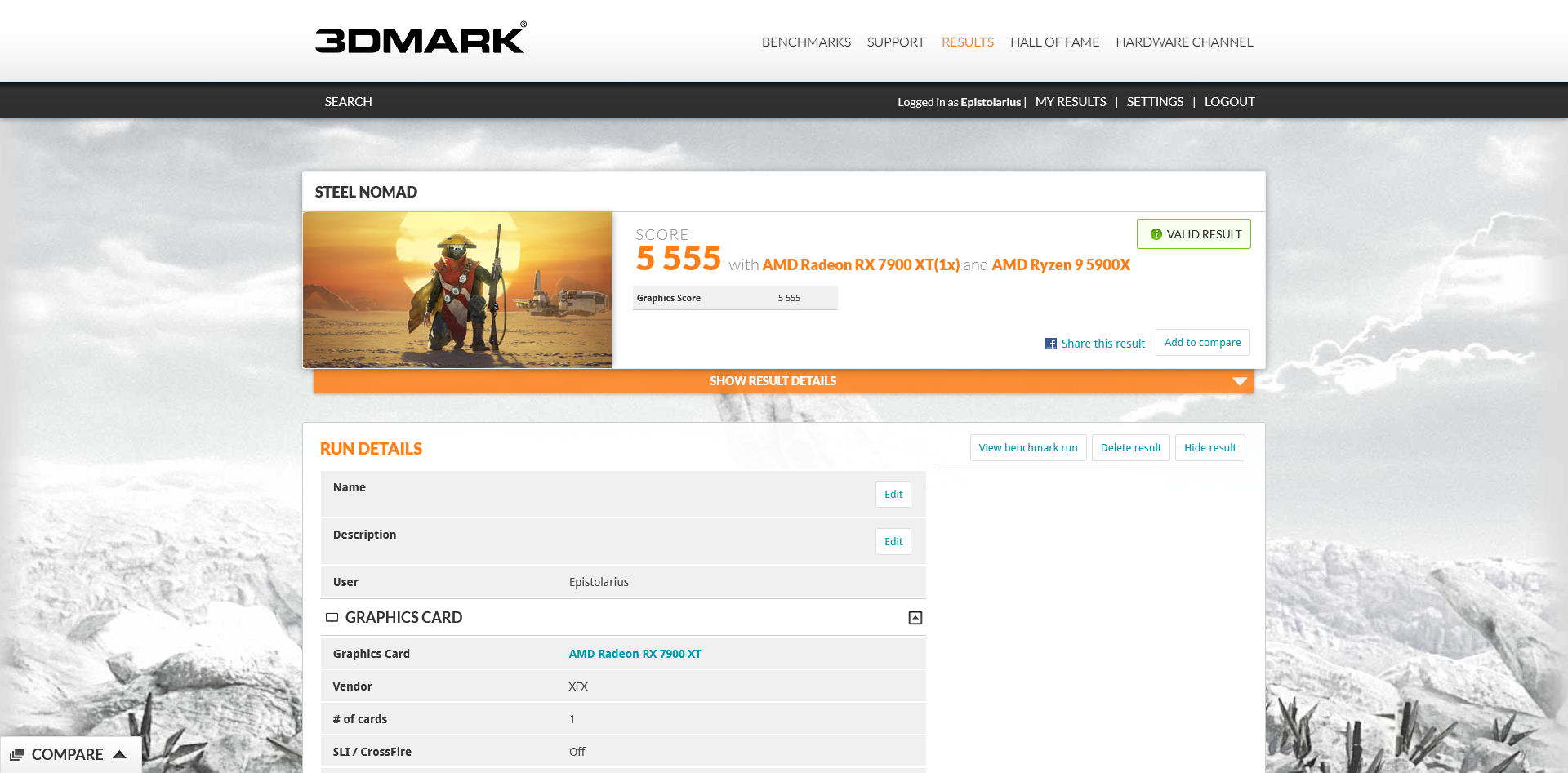The width and height of the screenshot is (1568, 773).
Task: Click the Steel Nomad title
Action: 366,192
